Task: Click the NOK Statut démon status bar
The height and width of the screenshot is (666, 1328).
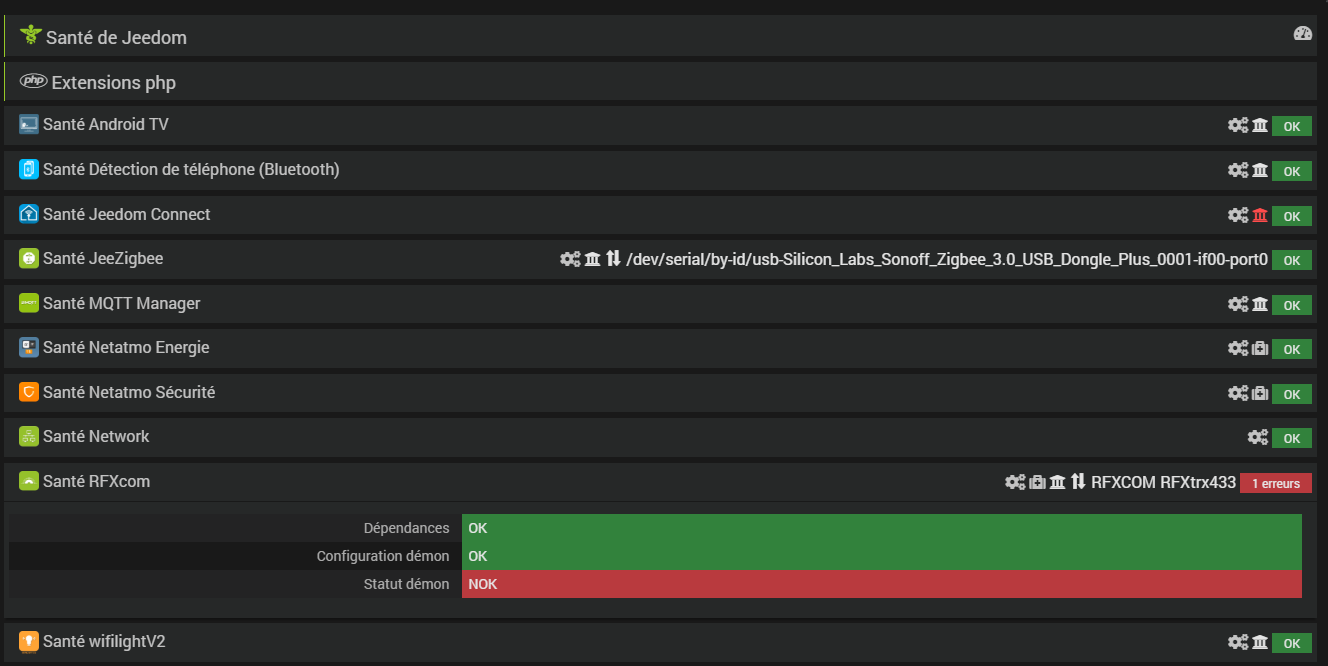Action: click(x=881, y=584)
